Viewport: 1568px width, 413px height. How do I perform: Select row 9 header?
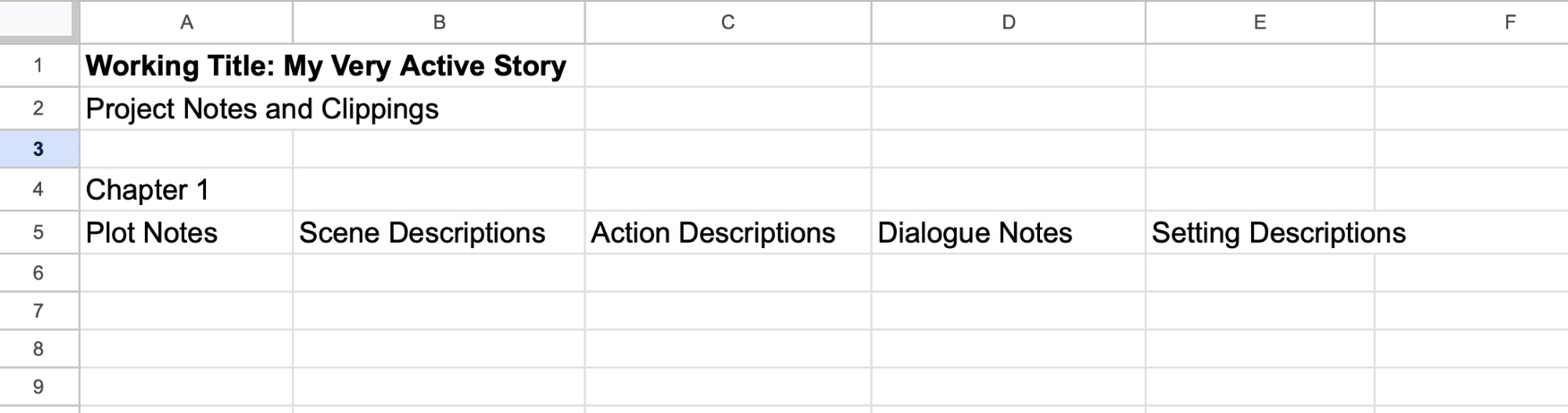coord(38,387)
